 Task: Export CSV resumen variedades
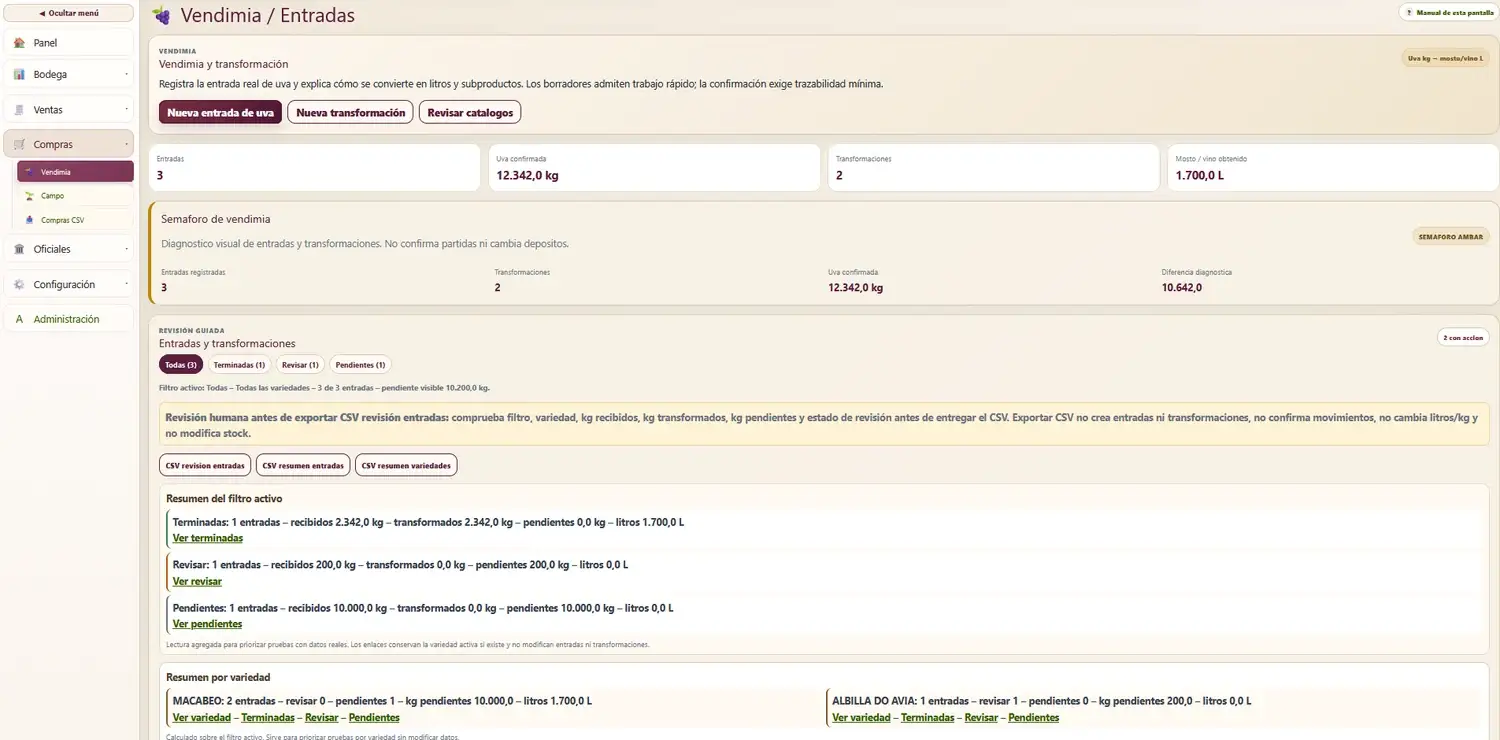point(406,465)
